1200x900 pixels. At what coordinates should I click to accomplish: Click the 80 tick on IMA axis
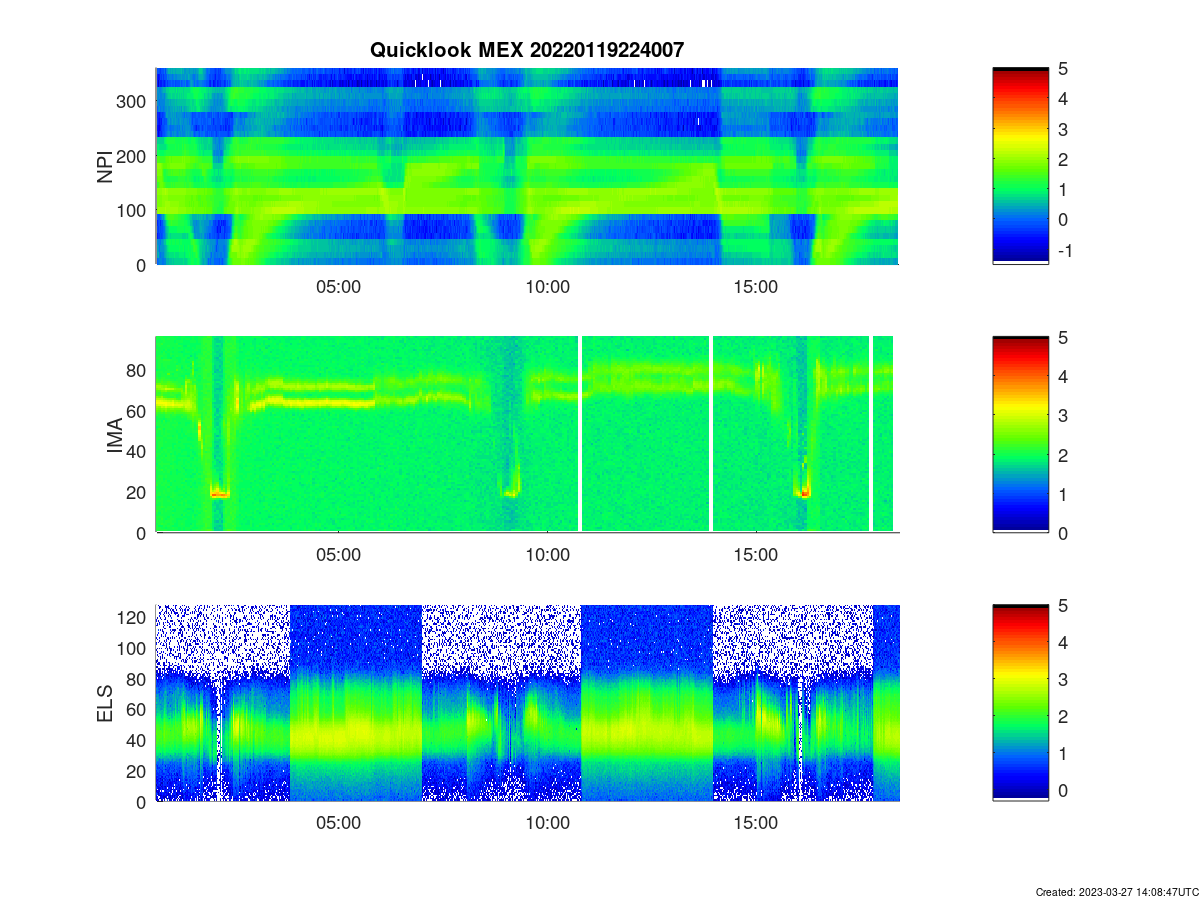pyautogui.click(x=138, y=370)
